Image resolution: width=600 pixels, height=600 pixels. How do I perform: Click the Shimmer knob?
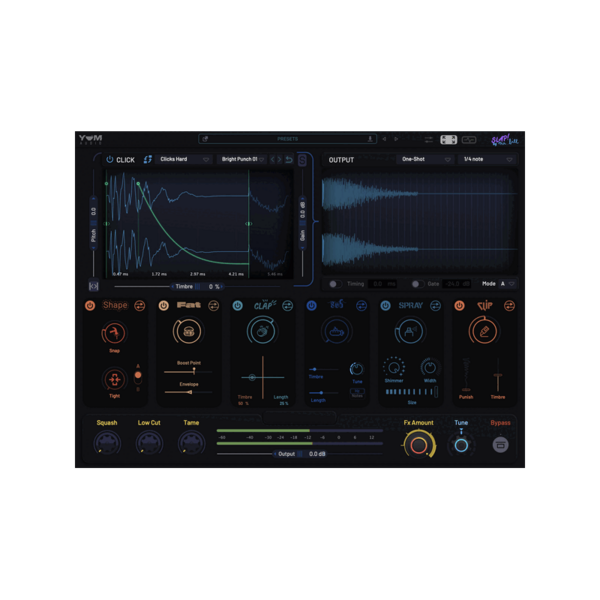coord(394,367)
